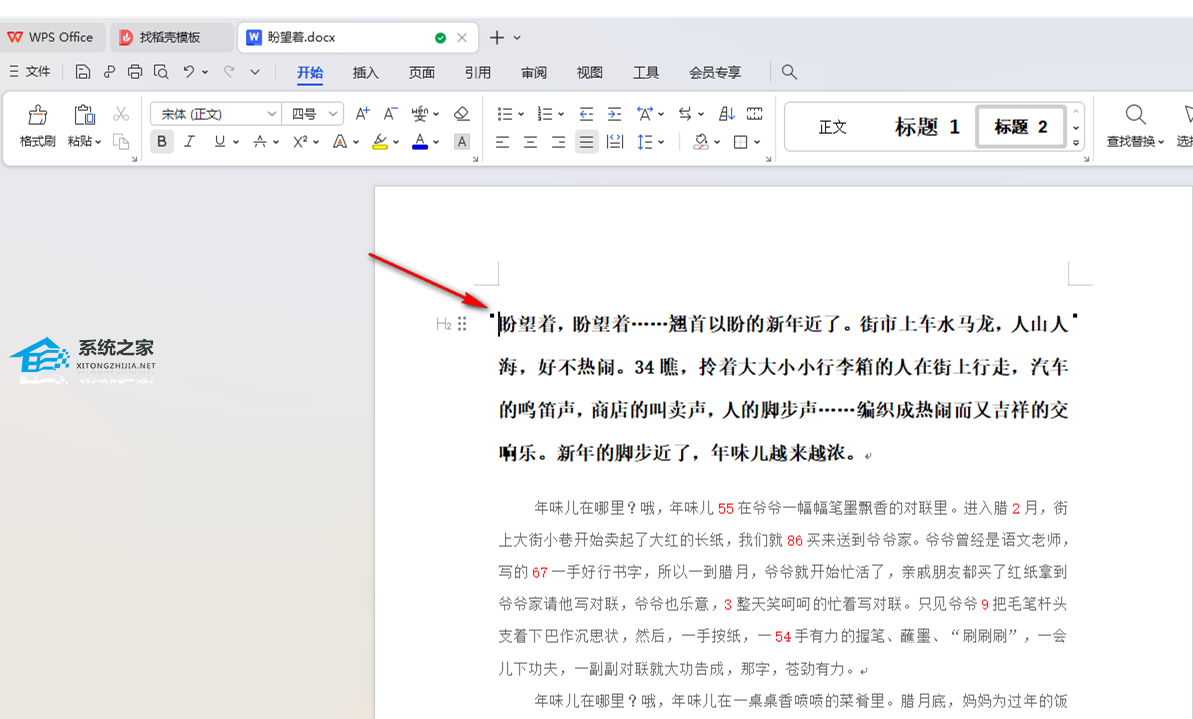Toggle Strikethrough formatting

click(x=260, y=142)
